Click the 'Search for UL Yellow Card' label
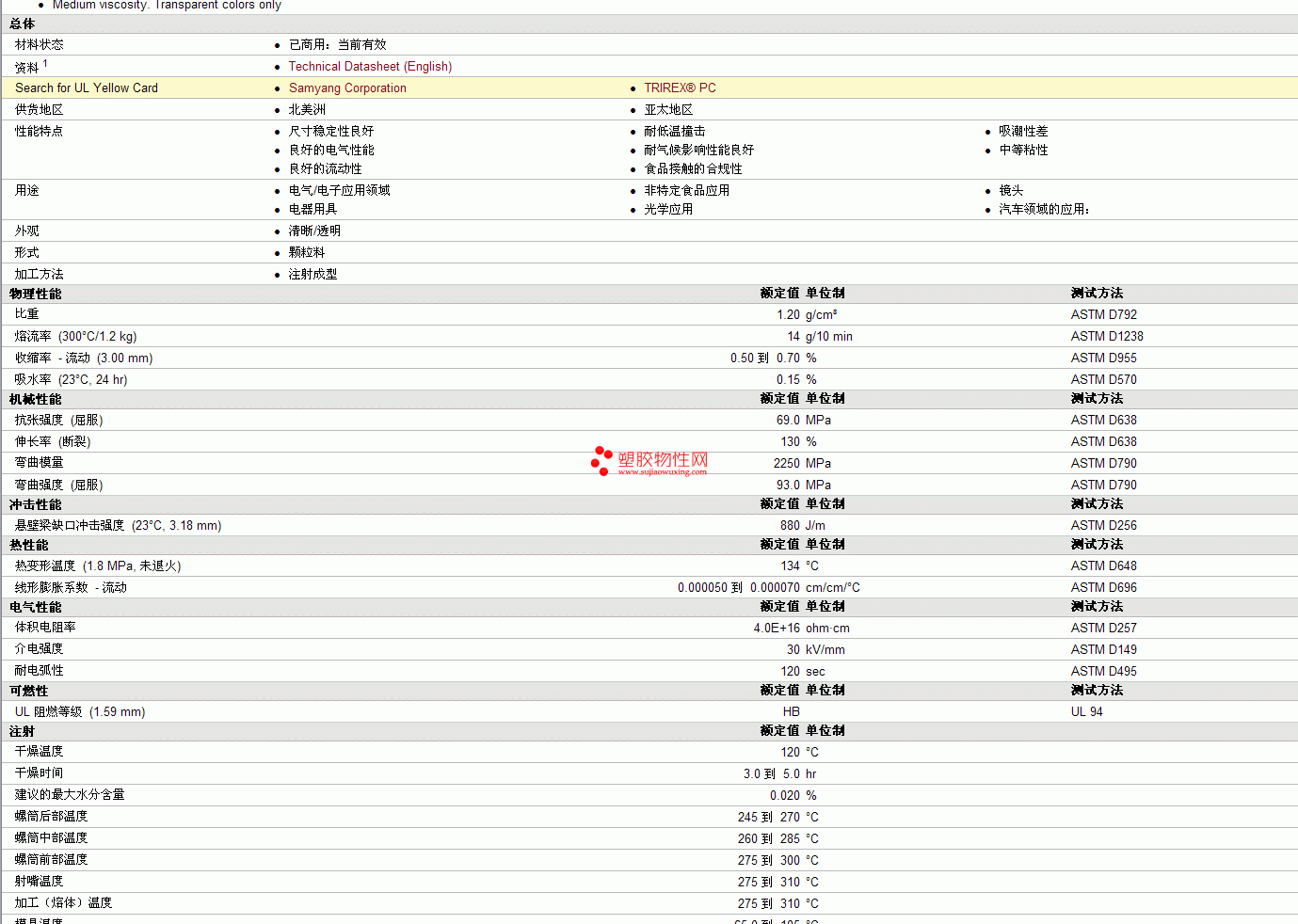 tap(87, 88)
